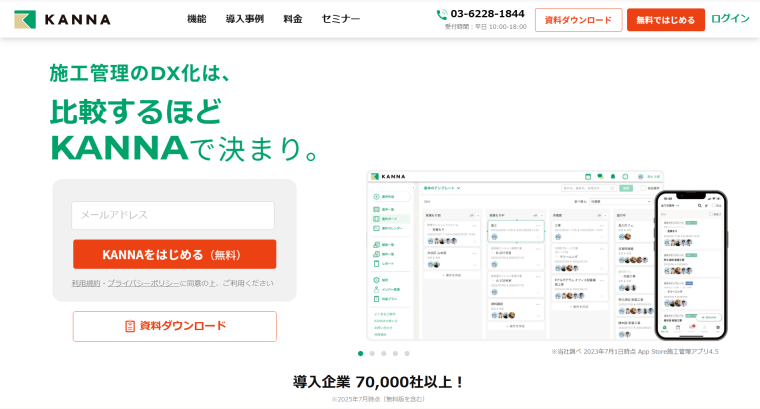Click the document icon in the lower 資料ダウンロード button
Image resolution: width=760 pixels, height=409 pixels.
pos(130,326)
